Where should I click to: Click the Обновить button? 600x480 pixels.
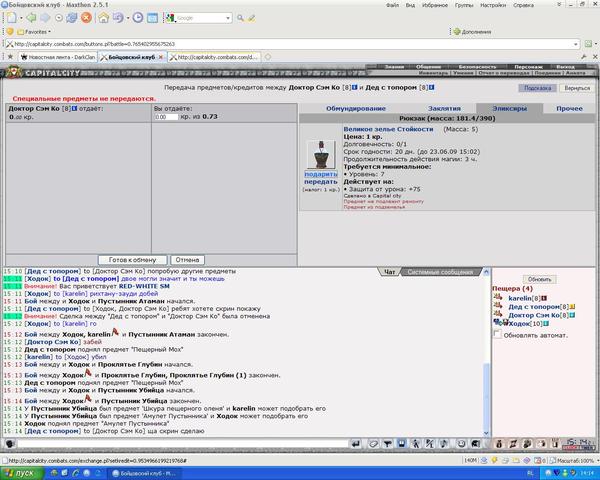(x=540, y=279)
